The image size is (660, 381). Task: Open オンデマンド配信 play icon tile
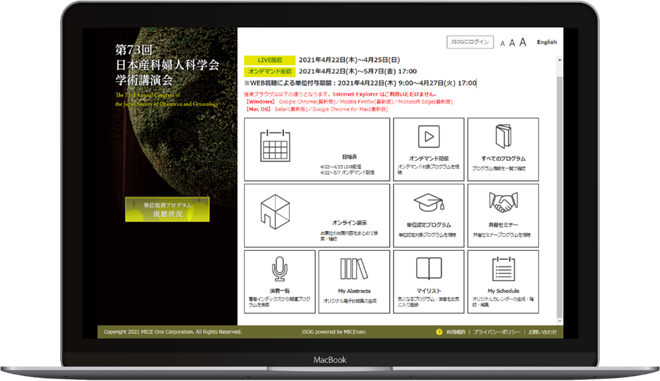point(428,149)
